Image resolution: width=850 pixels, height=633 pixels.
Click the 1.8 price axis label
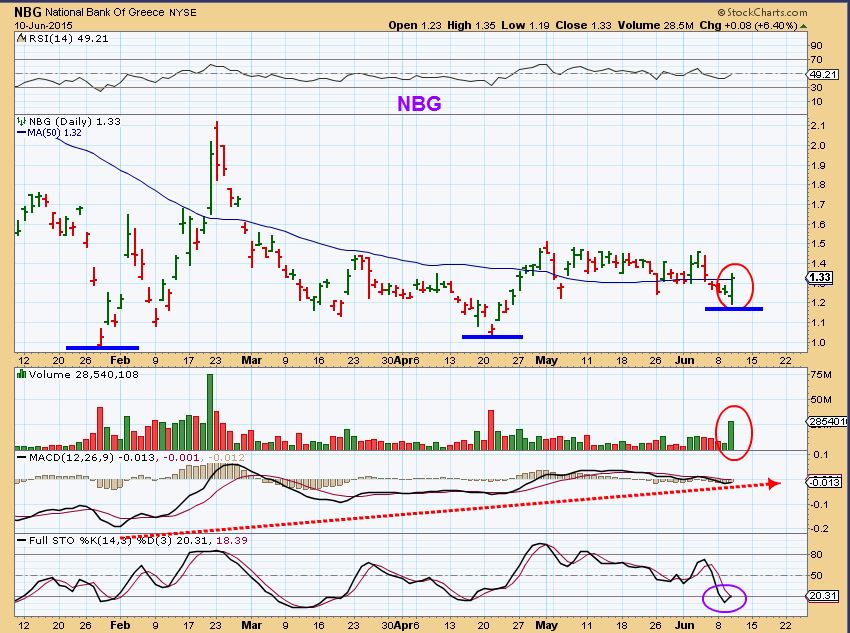tap(818, 185)
